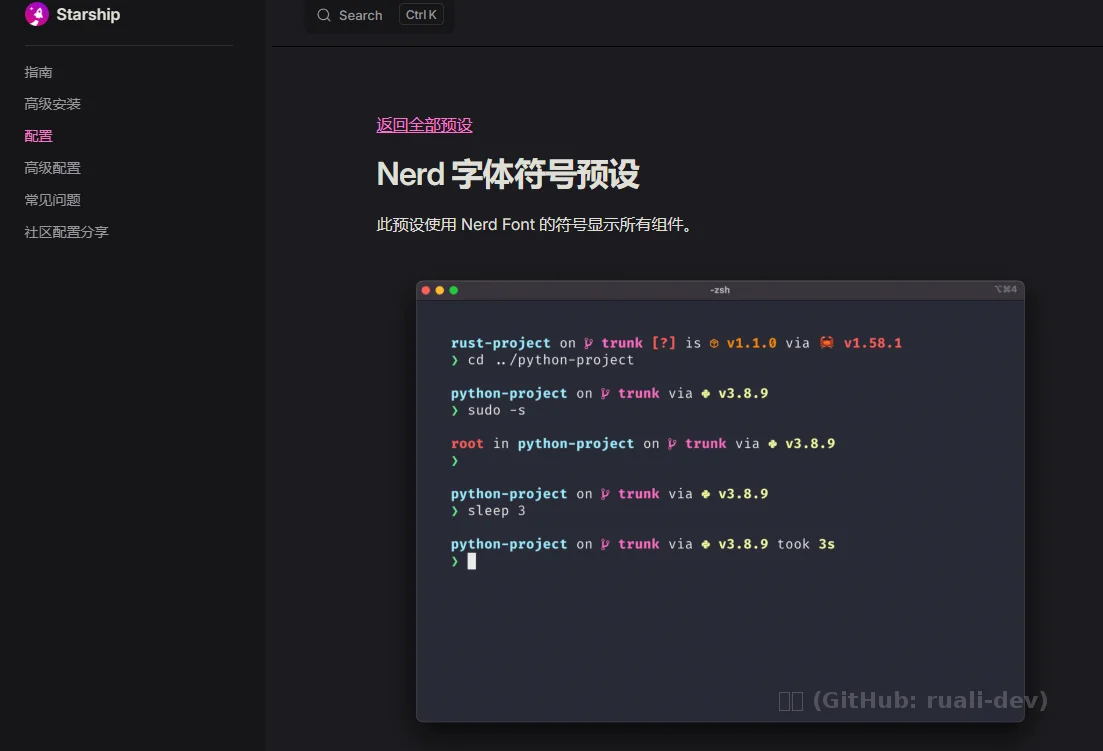Viewport: 1103px width, 751px height.
Task: Click the Starship site title text
Action: tap(88, 14)
